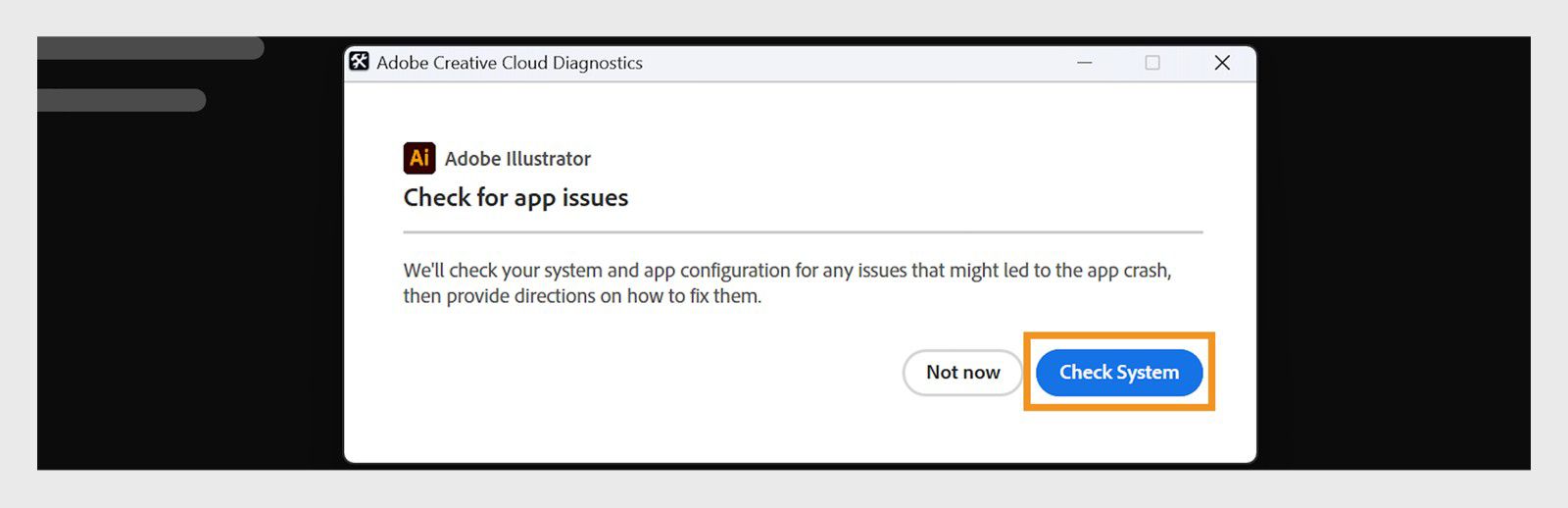The height and width of the screenshot is (508, 1568).
Task: Click the dark background right of the dialog
Action: pyautogui.click(x=1392, y=255)
